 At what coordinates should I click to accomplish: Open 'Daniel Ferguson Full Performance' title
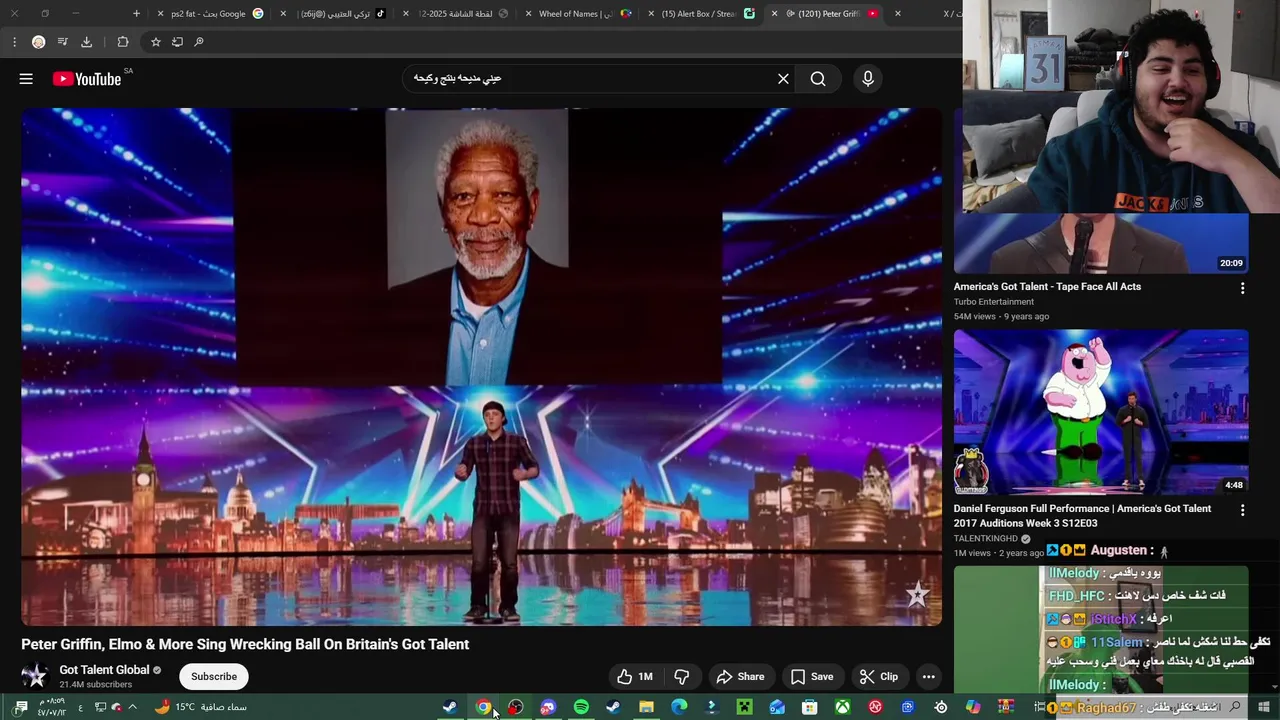pos(1082,516)
